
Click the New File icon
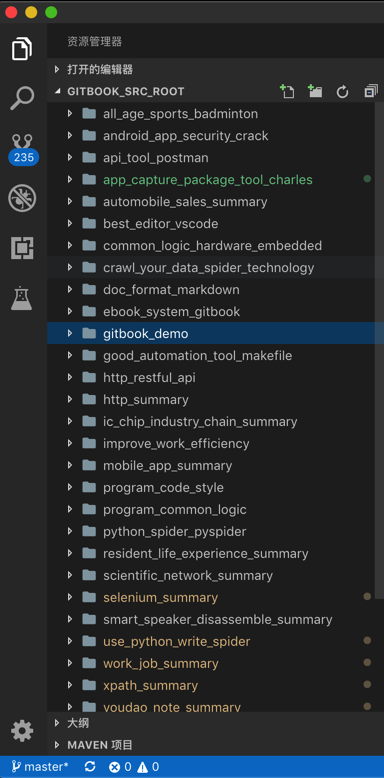[287, 91]
